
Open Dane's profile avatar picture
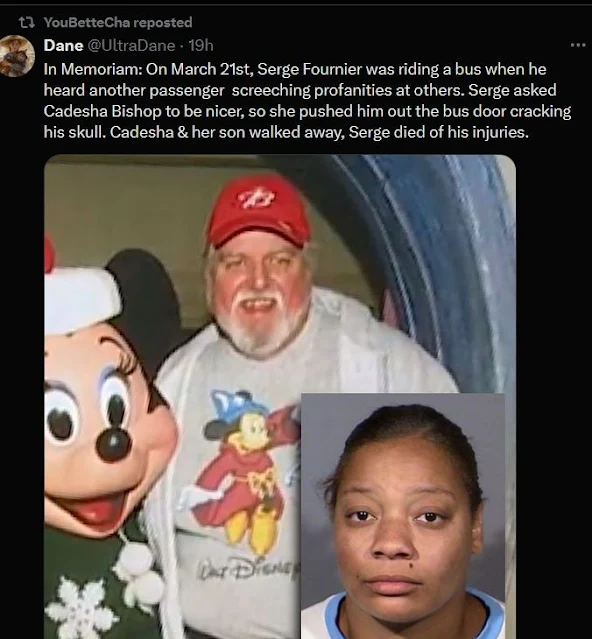pyautogui.click(x=18, y=56)
